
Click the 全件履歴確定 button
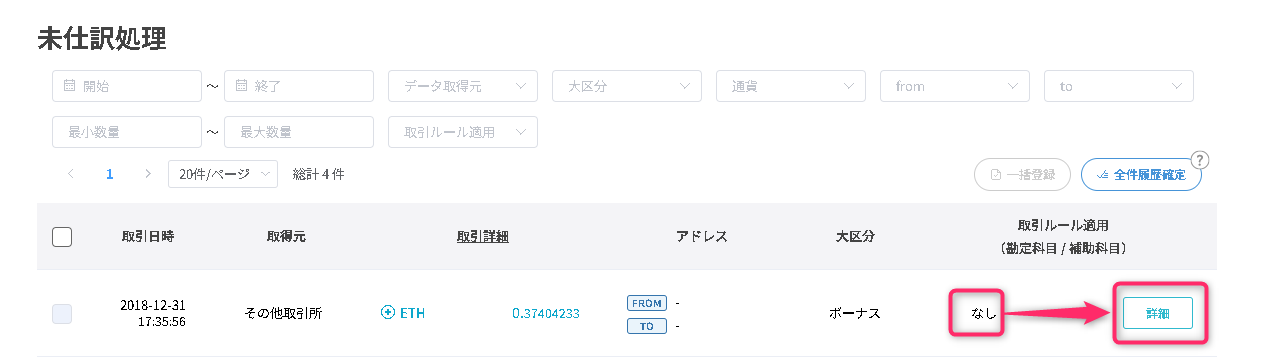pos(1141,175)
